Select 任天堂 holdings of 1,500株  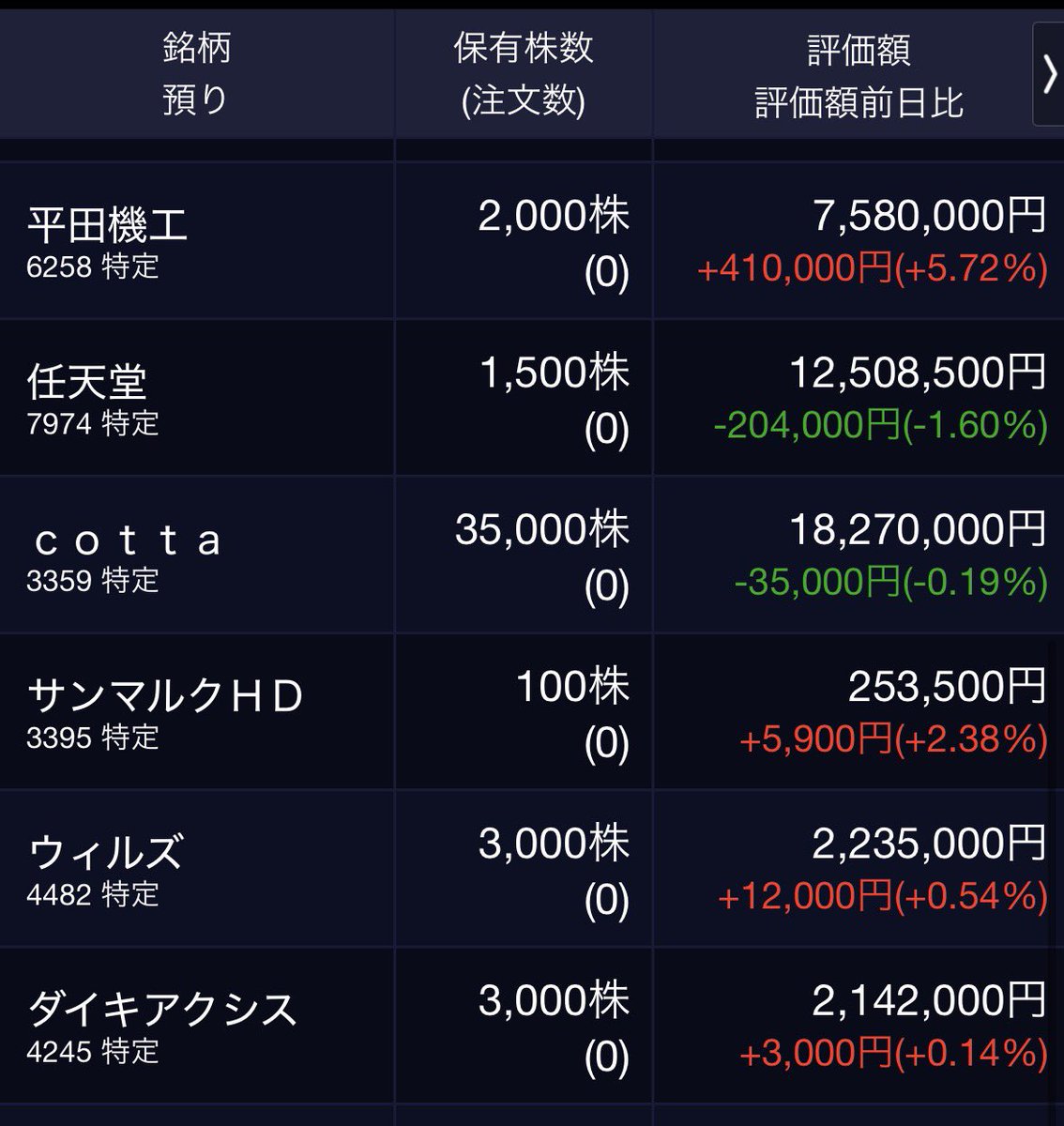pos(554,373)
